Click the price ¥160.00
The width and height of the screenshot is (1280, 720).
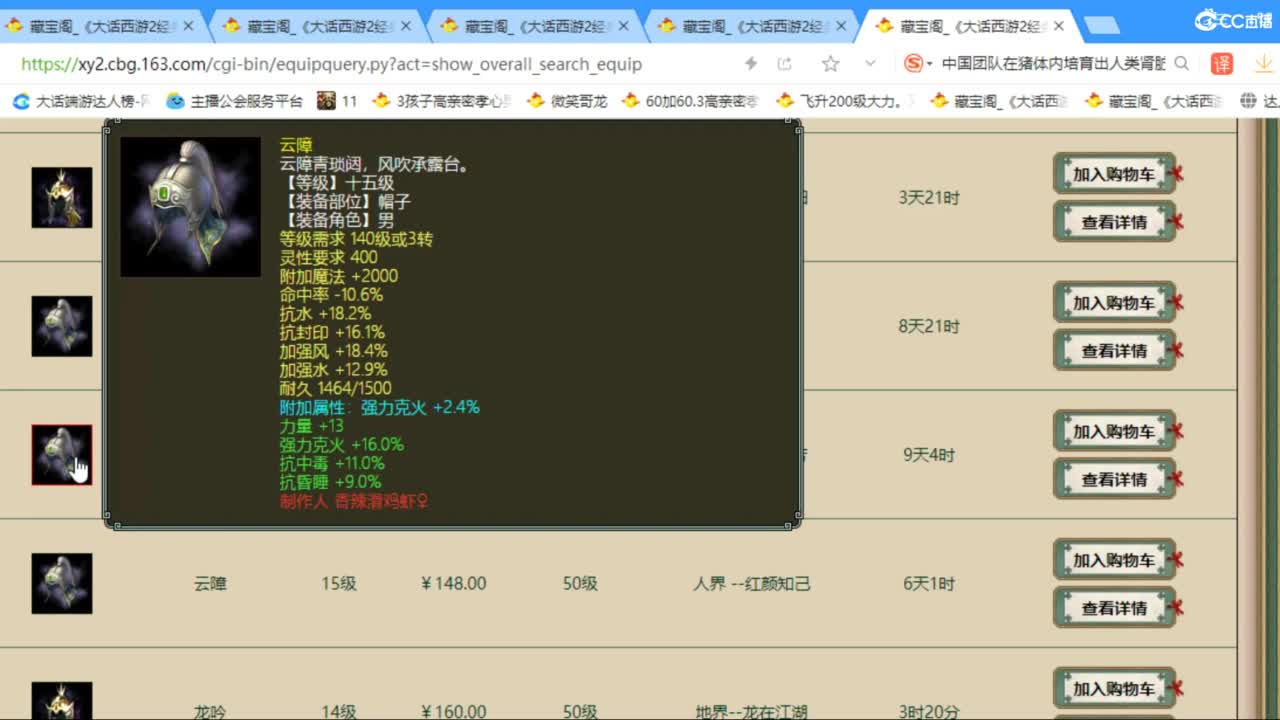(x=454, y=712)
